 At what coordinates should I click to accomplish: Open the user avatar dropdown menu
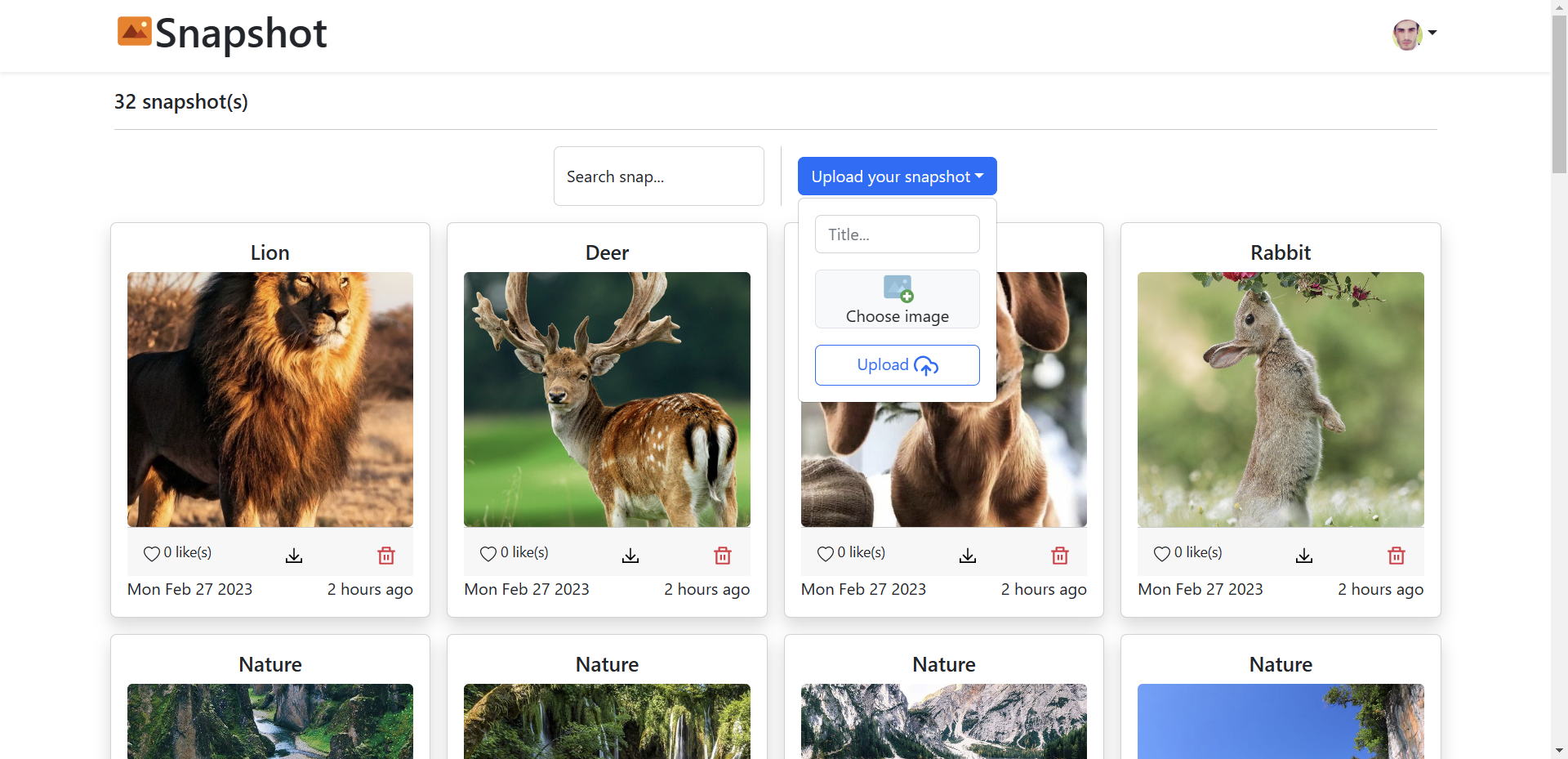(x=1414, y=34)
